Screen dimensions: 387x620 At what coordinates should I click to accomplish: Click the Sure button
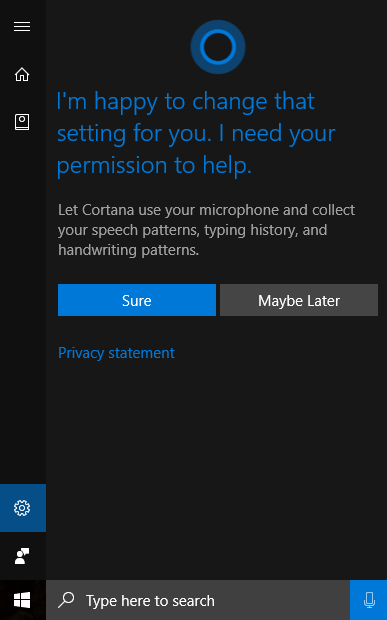tap(137, 300)
